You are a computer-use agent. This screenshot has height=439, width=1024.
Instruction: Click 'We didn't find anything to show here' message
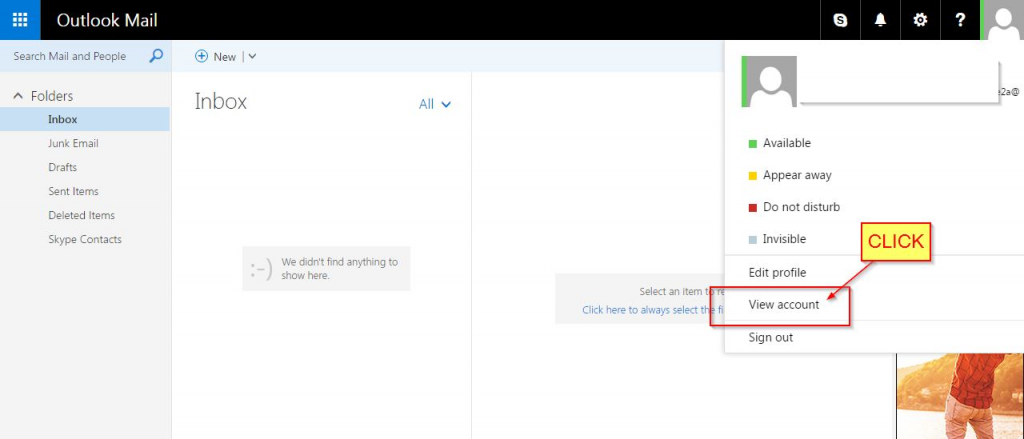click(x=327, y=268)
